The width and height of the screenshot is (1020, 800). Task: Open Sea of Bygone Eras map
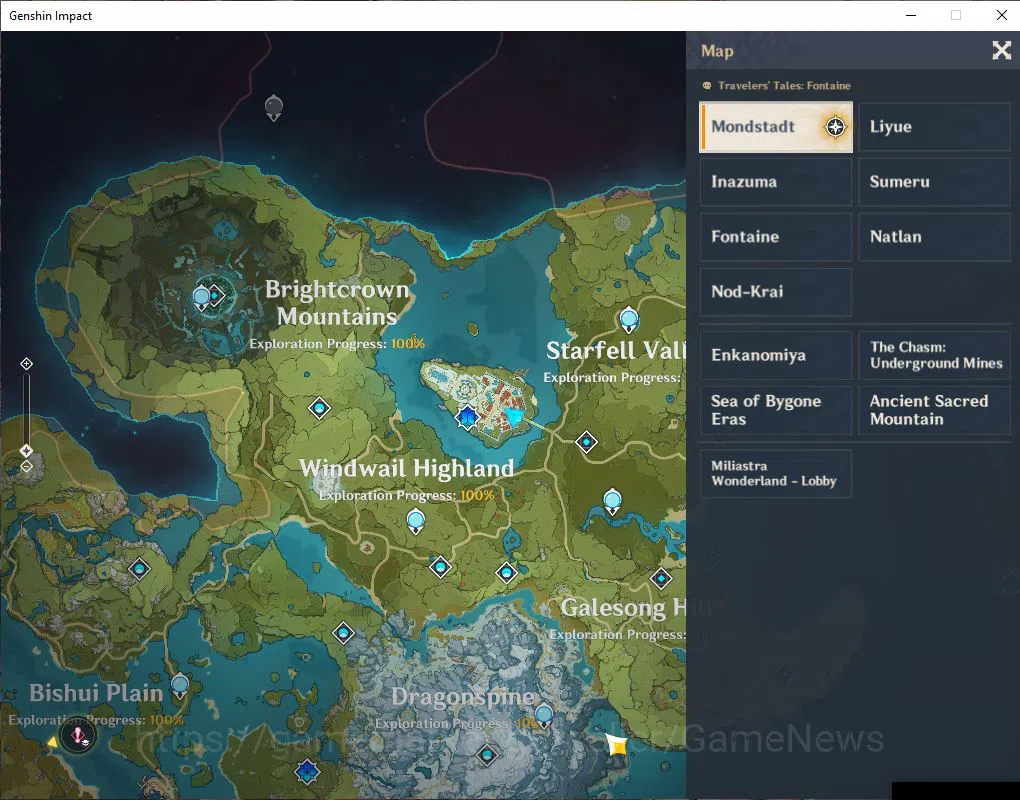pos(775,410)
